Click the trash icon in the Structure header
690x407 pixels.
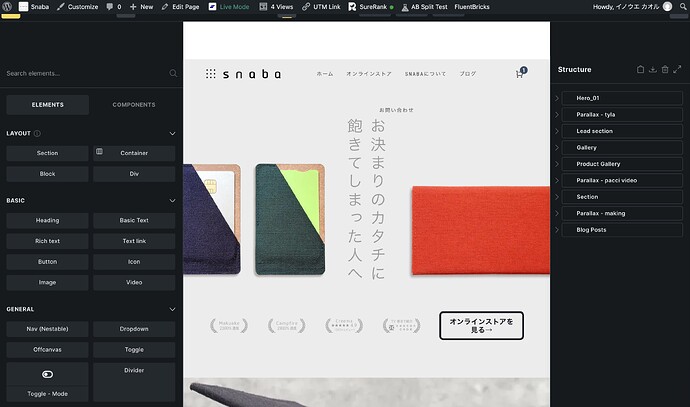tap(665, 70)
